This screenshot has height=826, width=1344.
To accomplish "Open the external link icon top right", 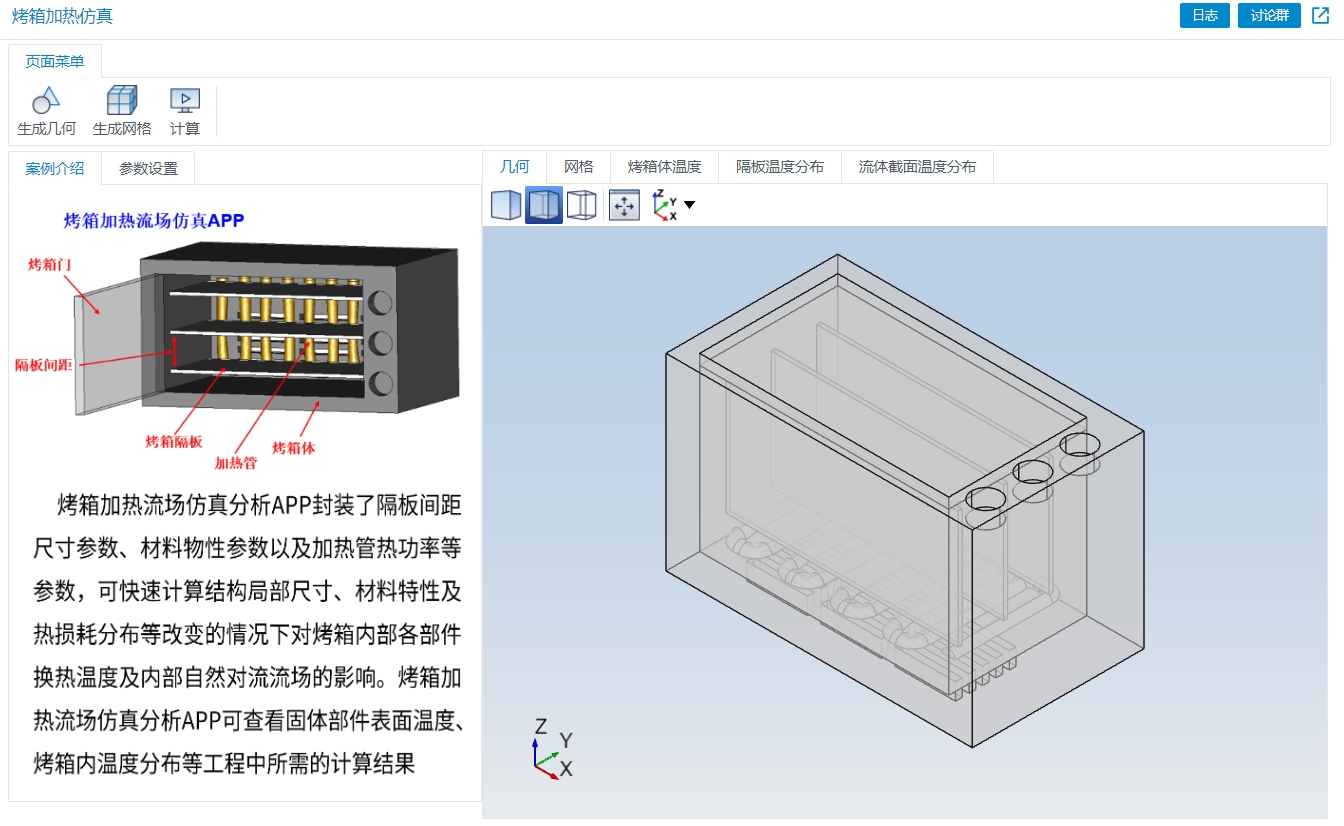I will coord(1322,15).
